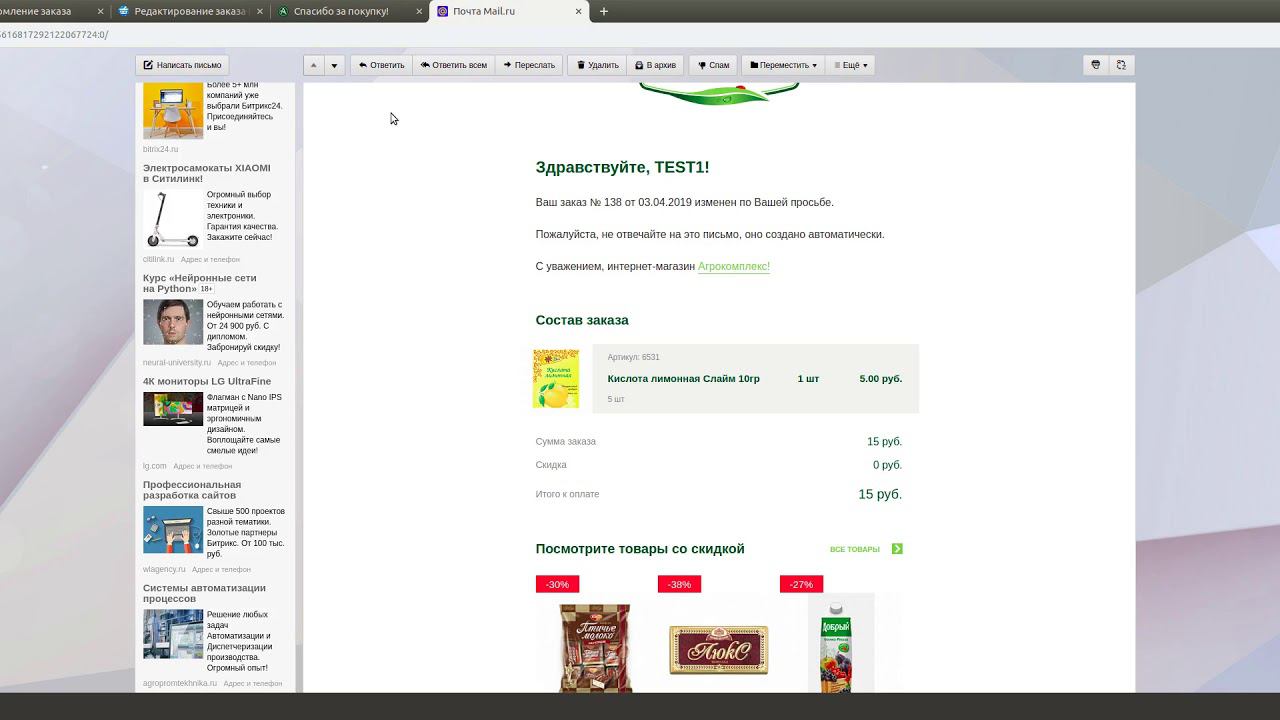The height and width of the screenshot is (720, 1280).
Task: Go to previous message with up arrow
Action: [x=314, y=65]
